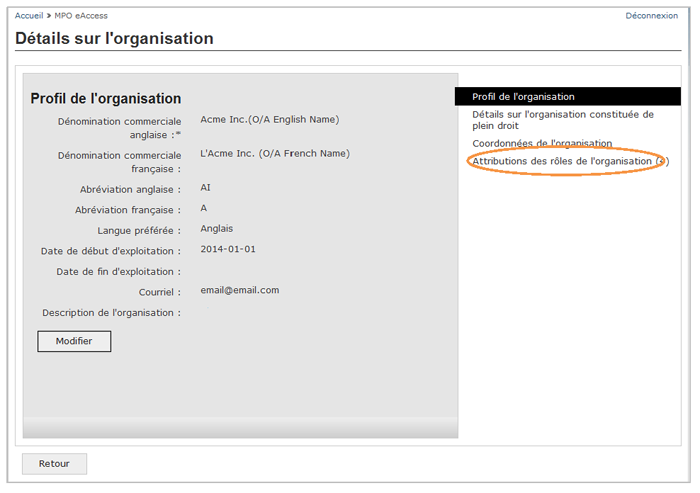Open Coordonnées de l'organisation menu item
700x493 pixels.
(542, 143)
